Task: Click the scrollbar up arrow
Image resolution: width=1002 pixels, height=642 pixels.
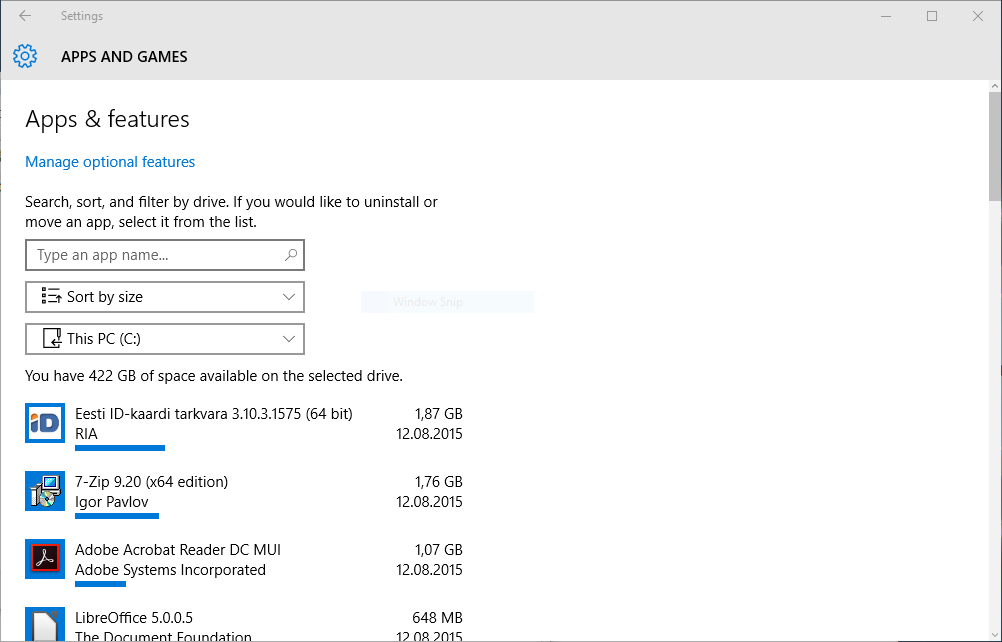Action: coord(995,86)
